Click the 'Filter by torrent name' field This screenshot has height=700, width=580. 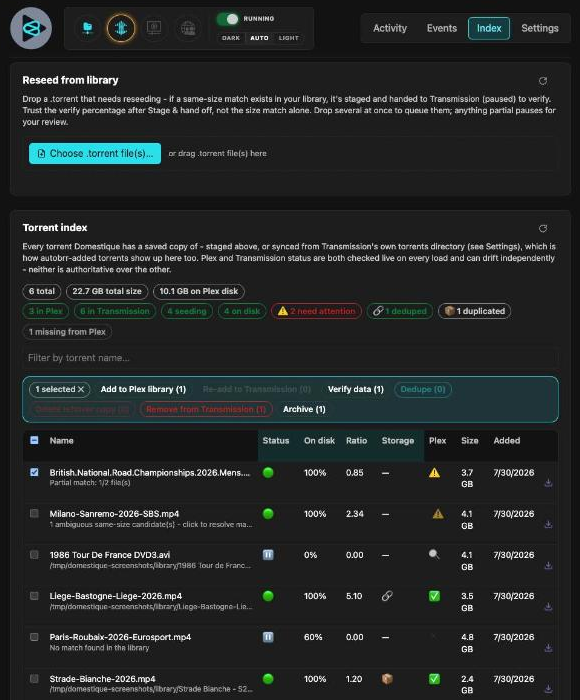coord(290,358)
